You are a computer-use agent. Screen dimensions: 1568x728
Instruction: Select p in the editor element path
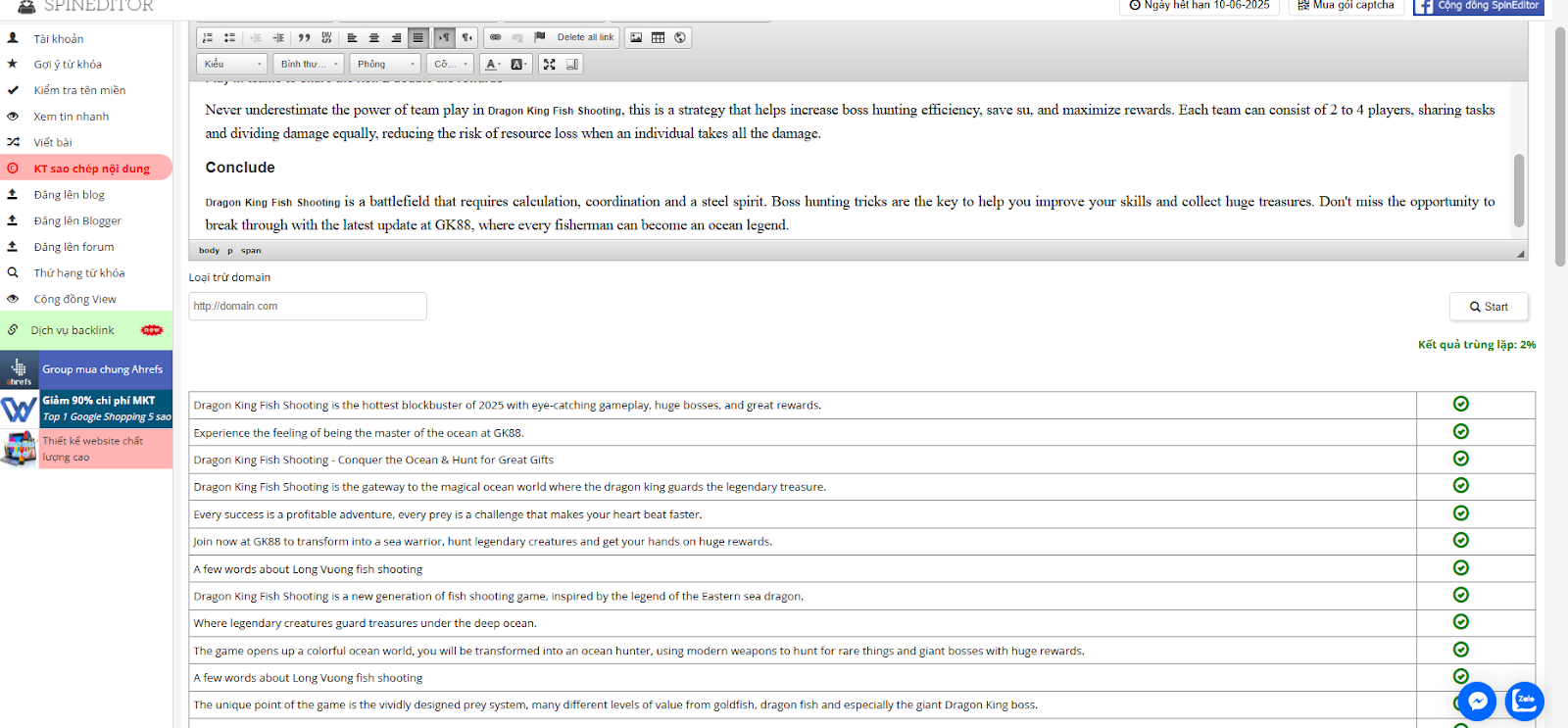230,251
